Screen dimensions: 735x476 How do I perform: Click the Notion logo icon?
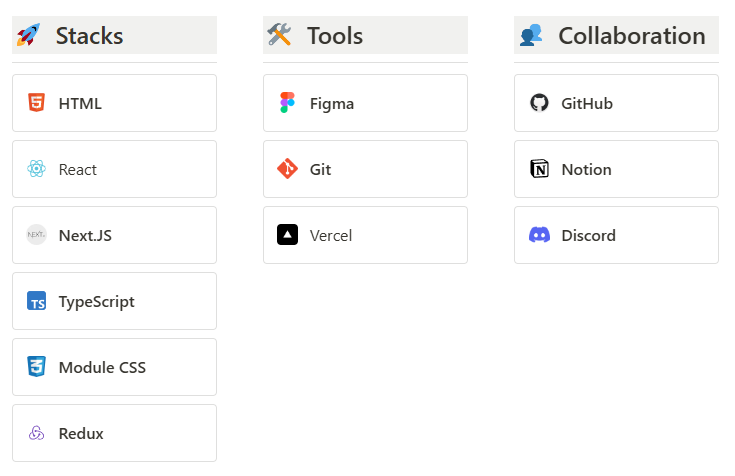pyautogui.click(x=539, y=169)
